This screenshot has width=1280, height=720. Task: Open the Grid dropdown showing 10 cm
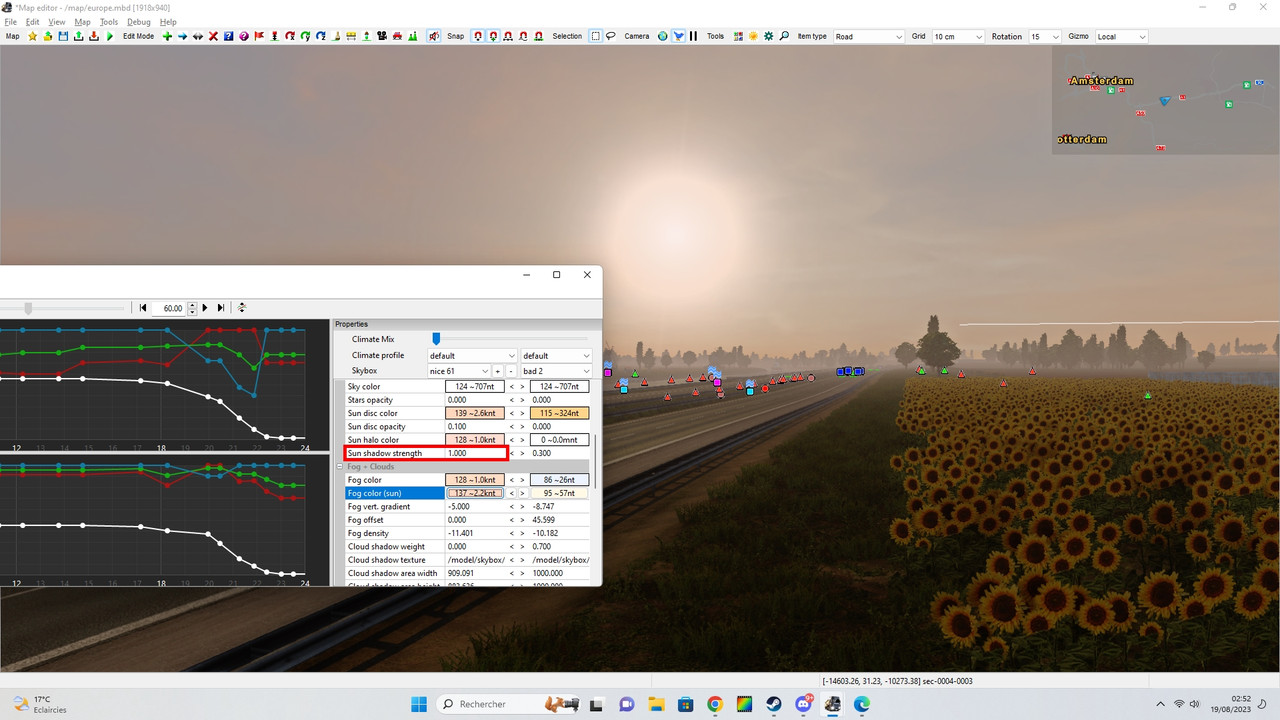(958, 36)
